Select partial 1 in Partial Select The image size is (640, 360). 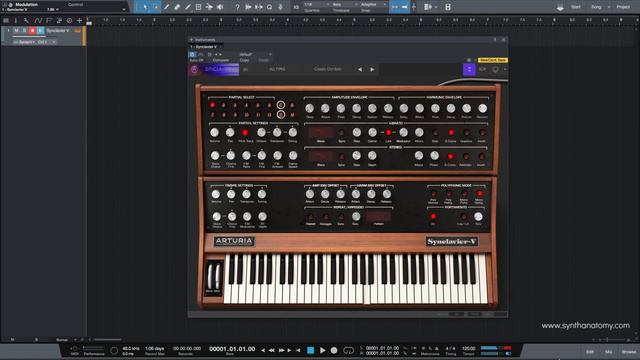pos(212,105)
